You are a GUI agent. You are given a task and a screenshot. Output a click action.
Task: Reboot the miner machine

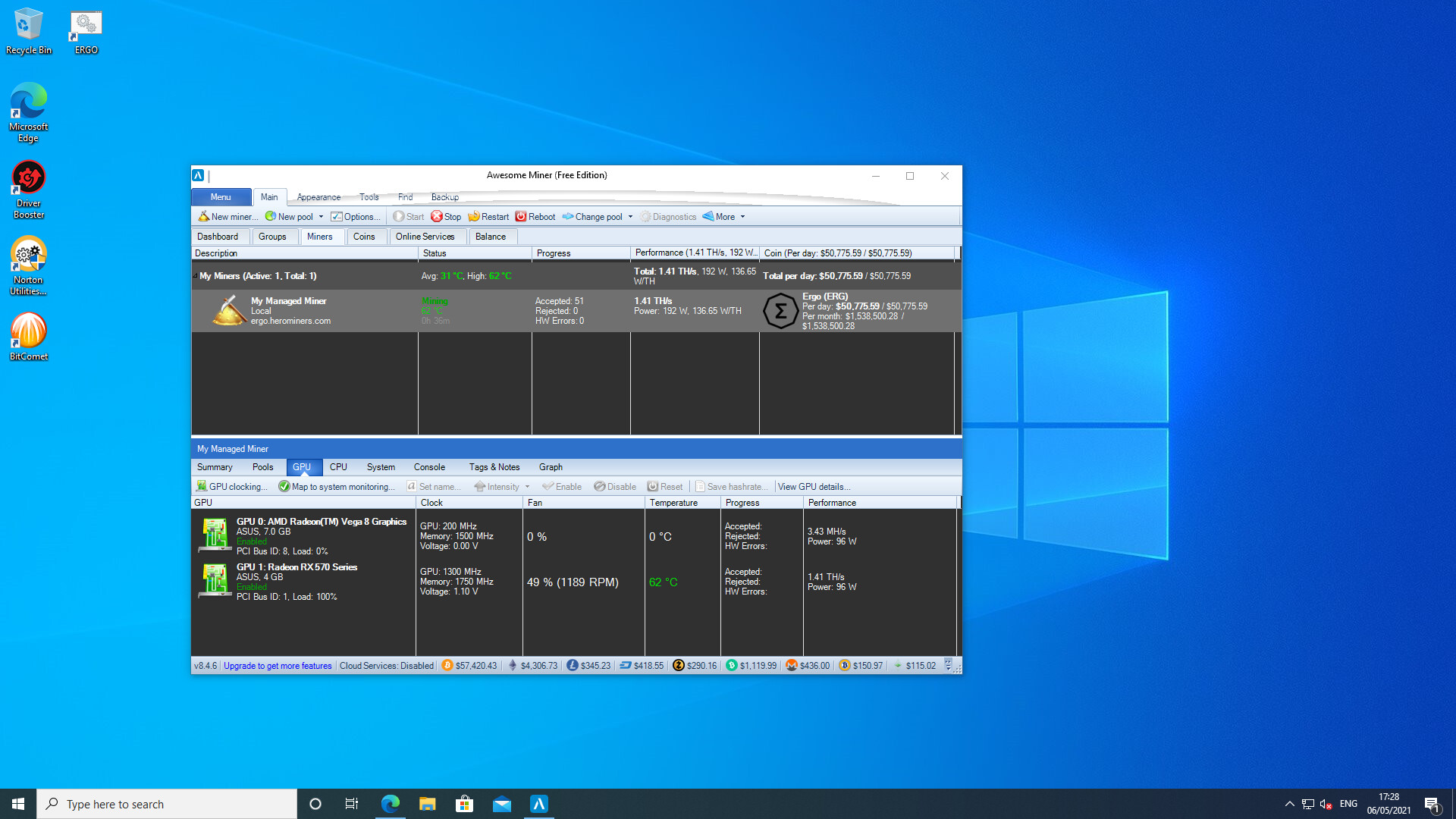pyautogui.click(x=535, y=217)
